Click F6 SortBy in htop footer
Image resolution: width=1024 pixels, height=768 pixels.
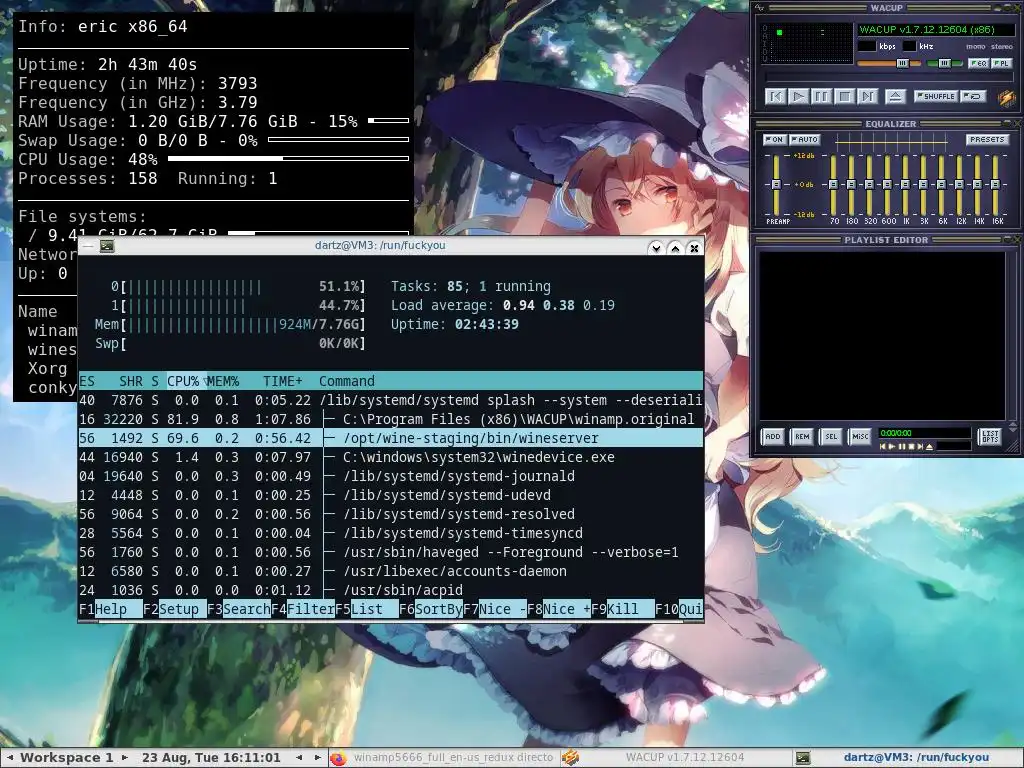click(431, 609)
